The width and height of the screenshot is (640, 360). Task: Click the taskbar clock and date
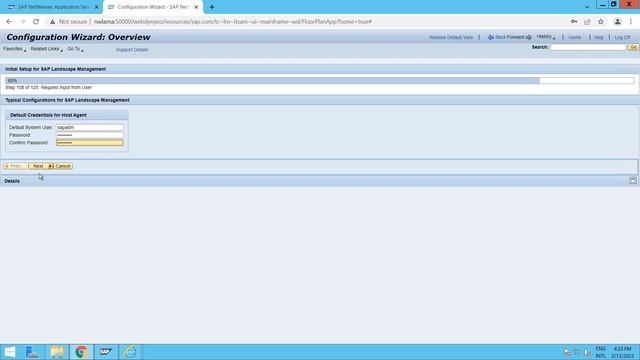click(622, 352)
